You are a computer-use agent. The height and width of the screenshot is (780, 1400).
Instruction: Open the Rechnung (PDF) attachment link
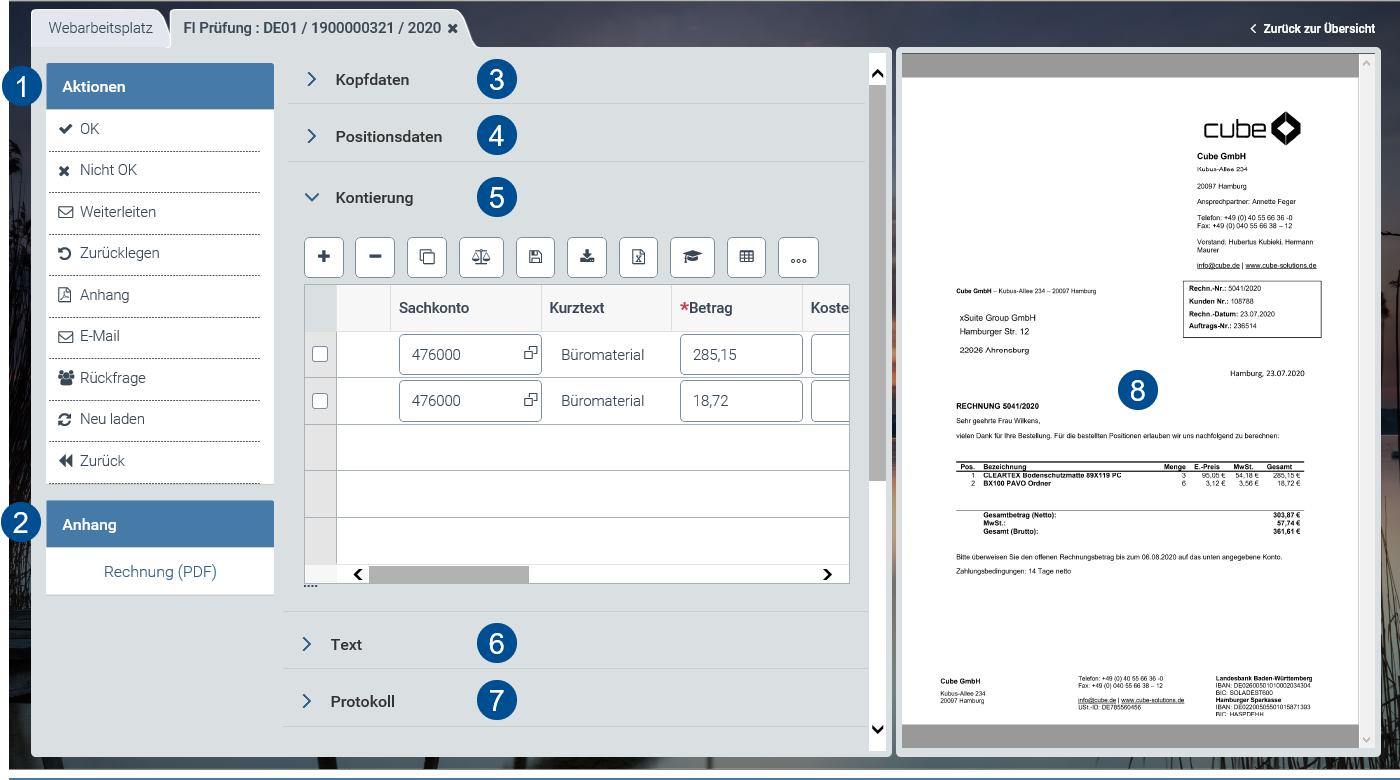[x=160, y=572]
